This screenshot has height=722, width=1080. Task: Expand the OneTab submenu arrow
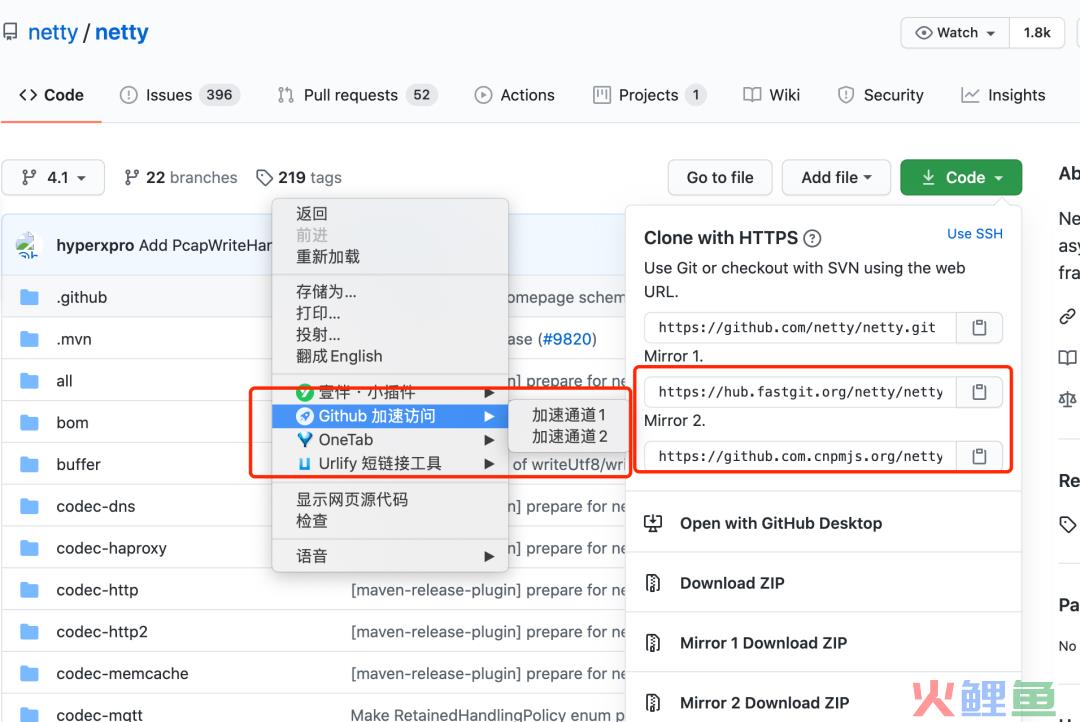tap(489, 440)
